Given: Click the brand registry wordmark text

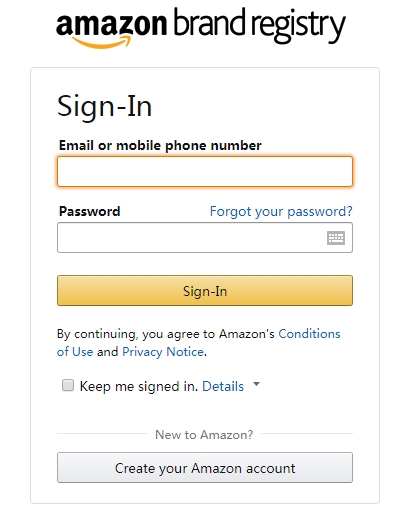Looking at the screenshot, I should tap(259, 25).
